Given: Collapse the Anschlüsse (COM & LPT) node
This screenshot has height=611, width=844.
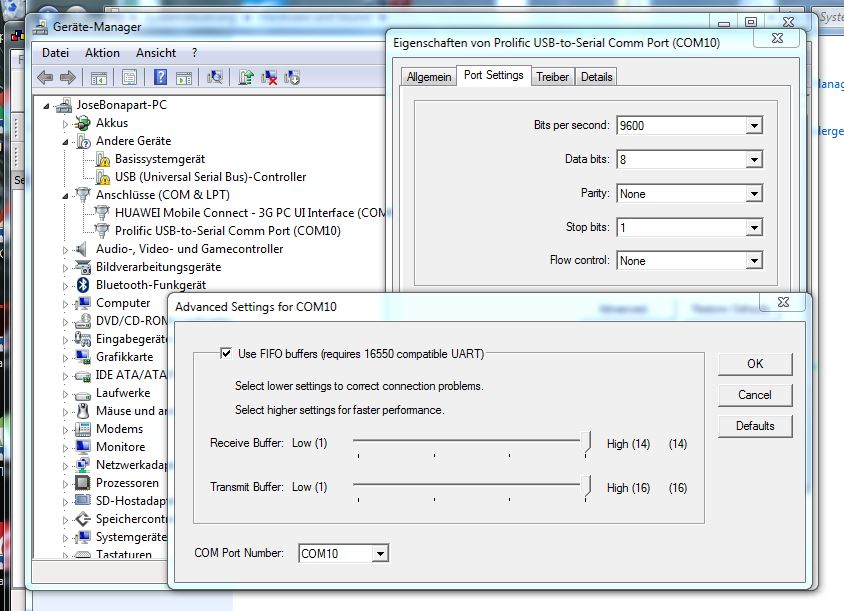Looking at the screenshot, I should point(66,194).
